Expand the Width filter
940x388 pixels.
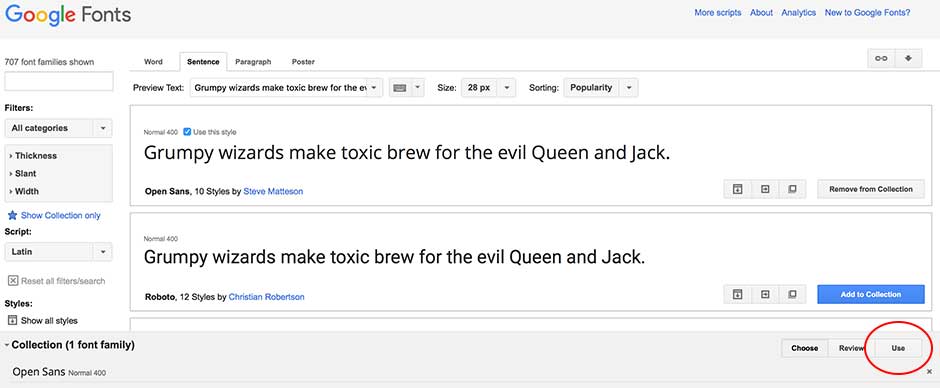pyautogui.click(x=24, y=191)
